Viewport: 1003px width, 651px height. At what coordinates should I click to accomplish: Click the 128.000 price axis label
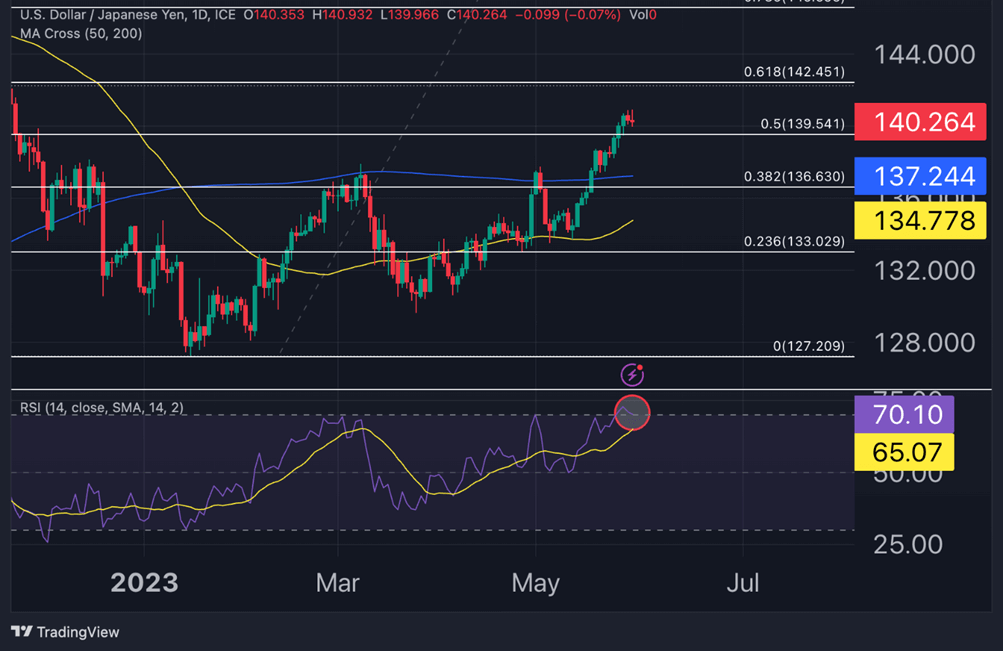(x=924, y=343)
